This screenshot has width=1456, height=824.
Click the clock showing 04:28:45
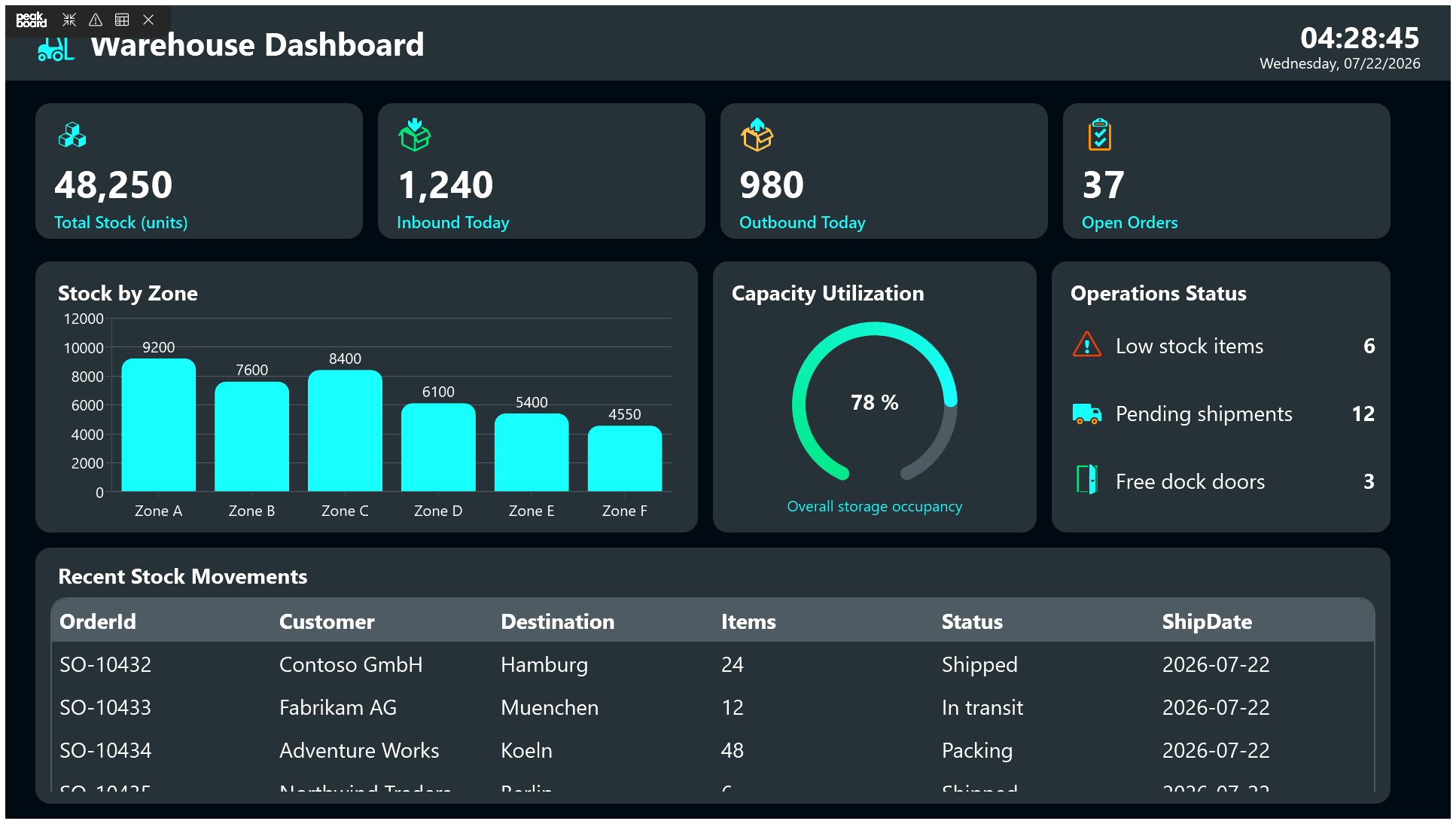pos(1360,38)
